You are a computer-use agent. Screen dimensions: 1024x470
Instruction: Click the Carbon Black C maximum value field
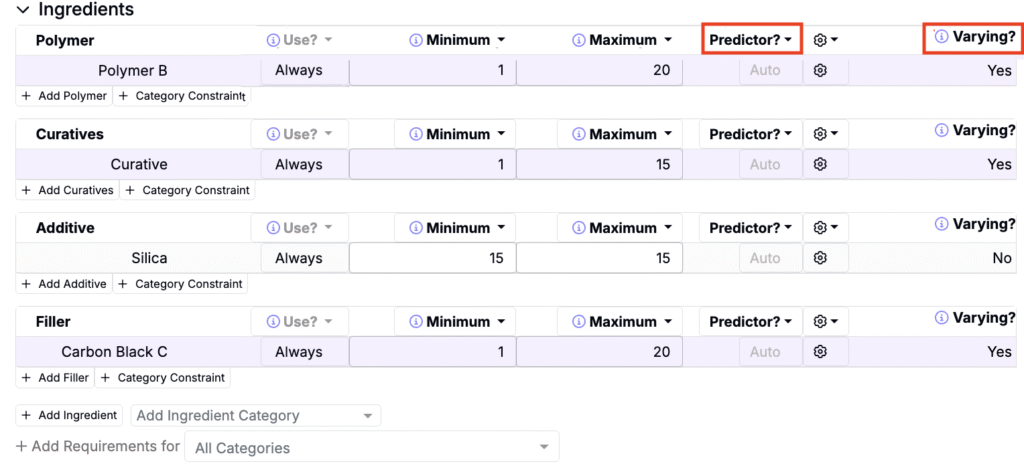pos(600,352)
